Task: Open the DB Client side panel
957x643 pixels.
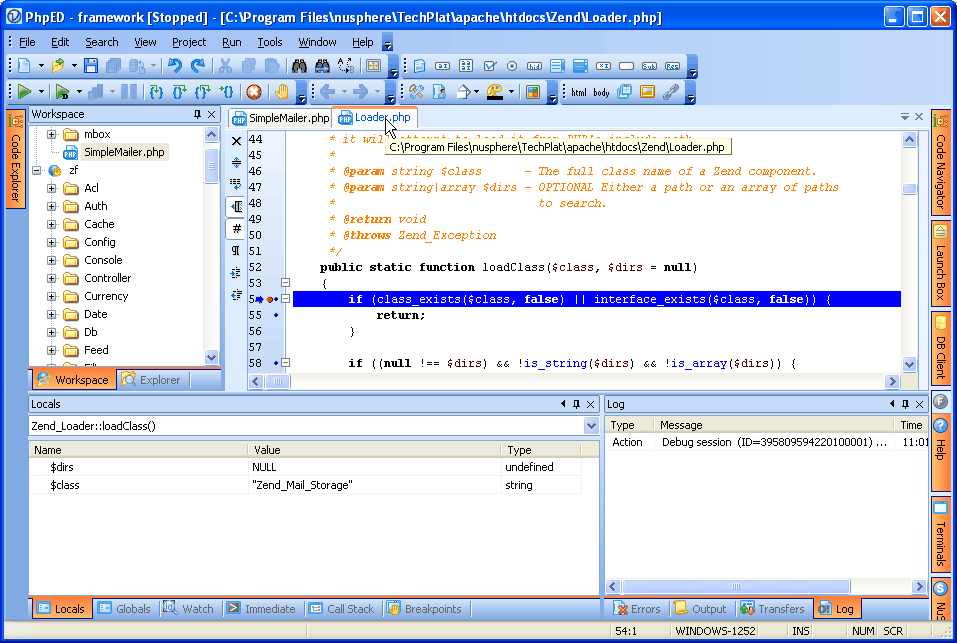Action: 941,348
